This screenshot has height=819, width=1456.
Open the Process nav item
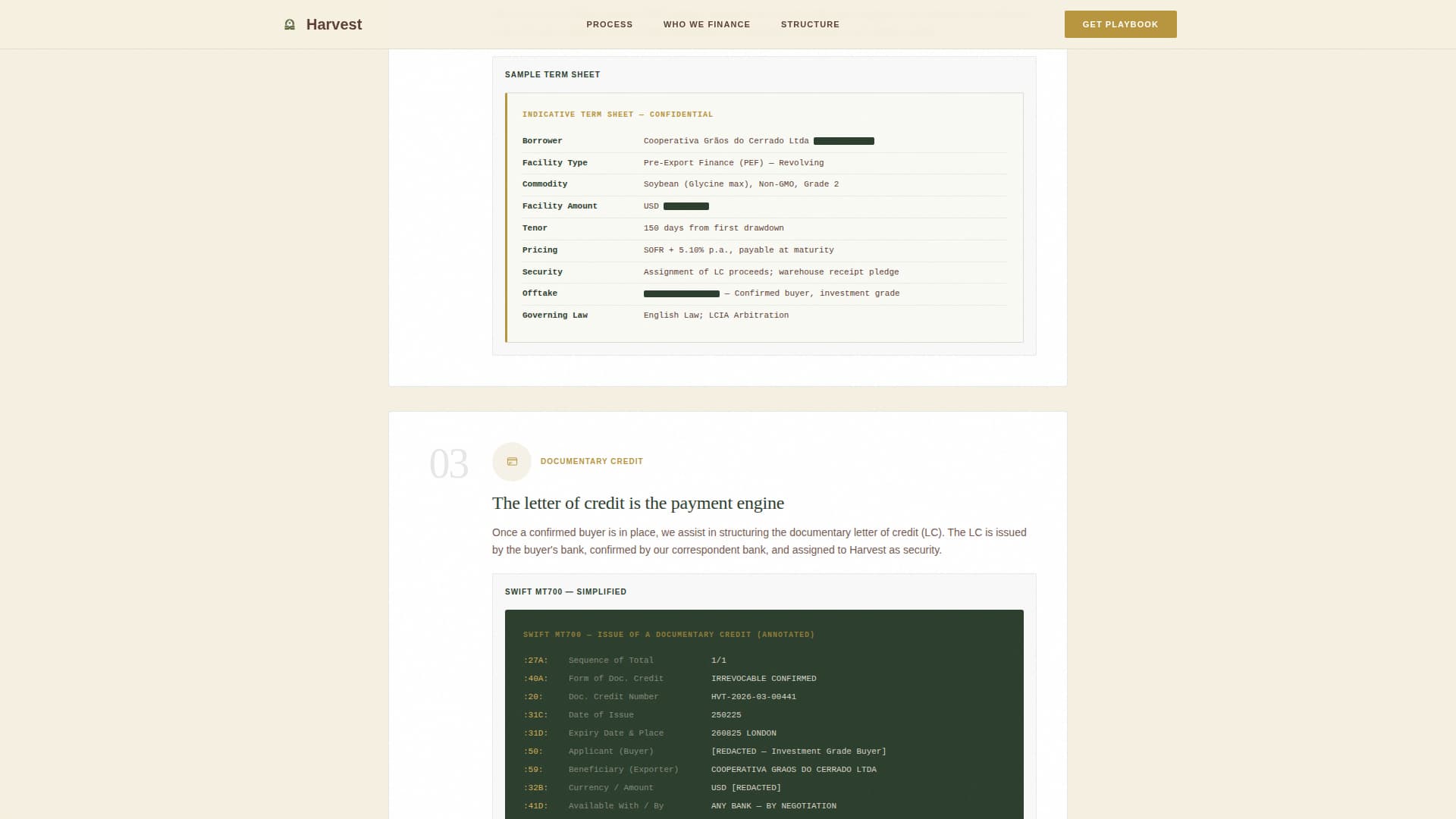pyautogui.click(x=609, y=24)
